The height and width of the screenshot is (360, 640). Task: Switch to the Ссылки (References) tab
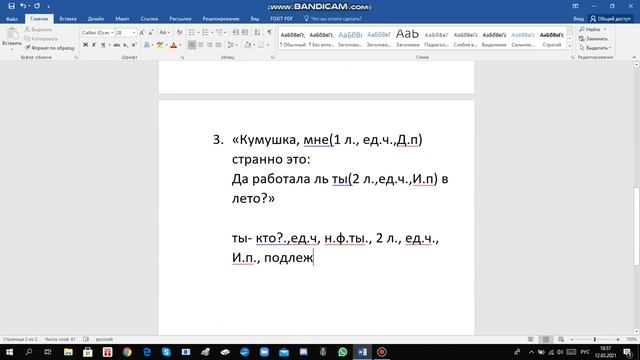(149, 19)
